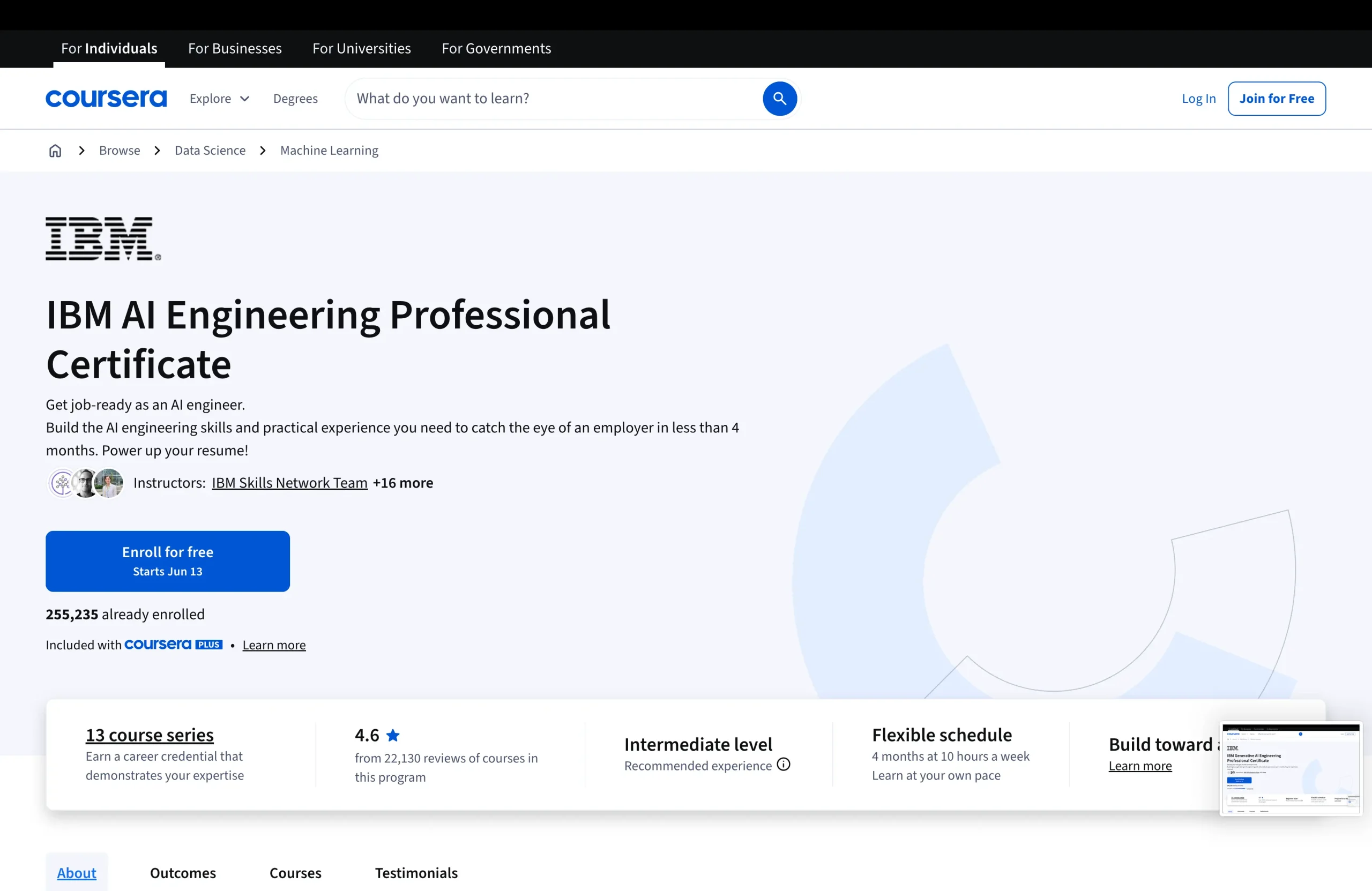Open Machine Learning breadcrumb
The width and height of the screenshot is (1372, 891).
point(329,151)
